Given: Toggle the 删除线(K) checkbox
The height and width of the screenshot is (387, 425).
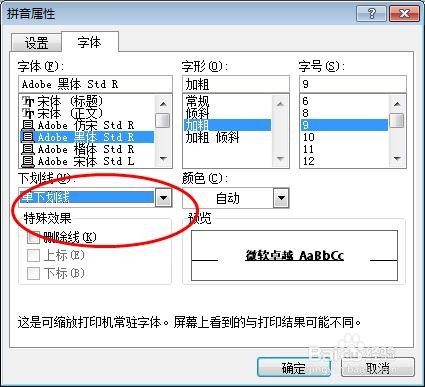Looking at the screenshot, I should pos(33,237).
